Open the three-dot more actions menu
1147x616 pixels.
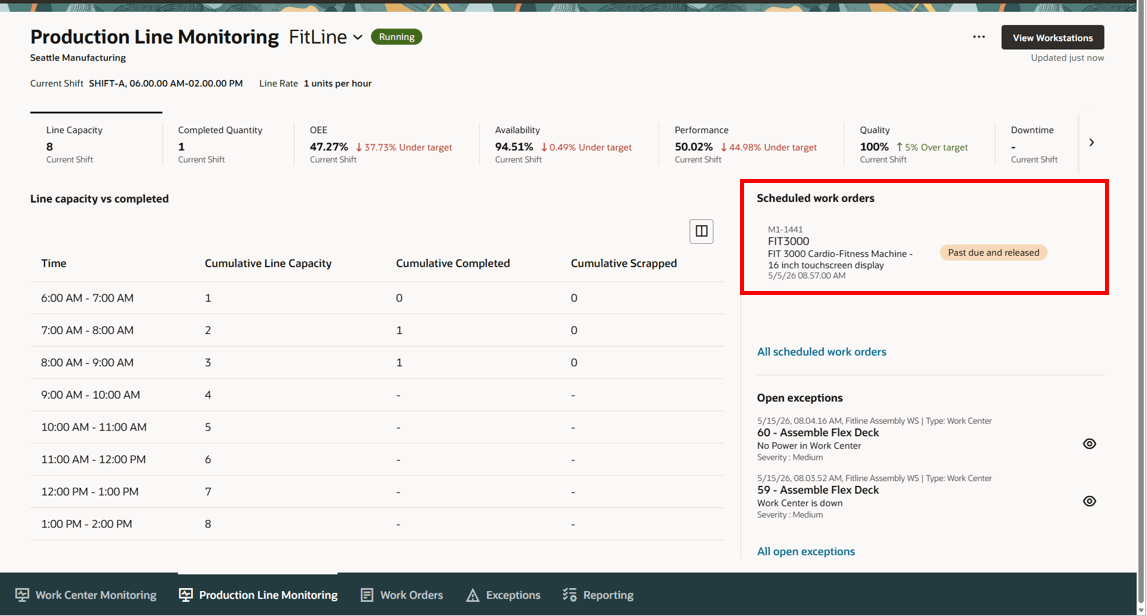(x=979, y=37)
